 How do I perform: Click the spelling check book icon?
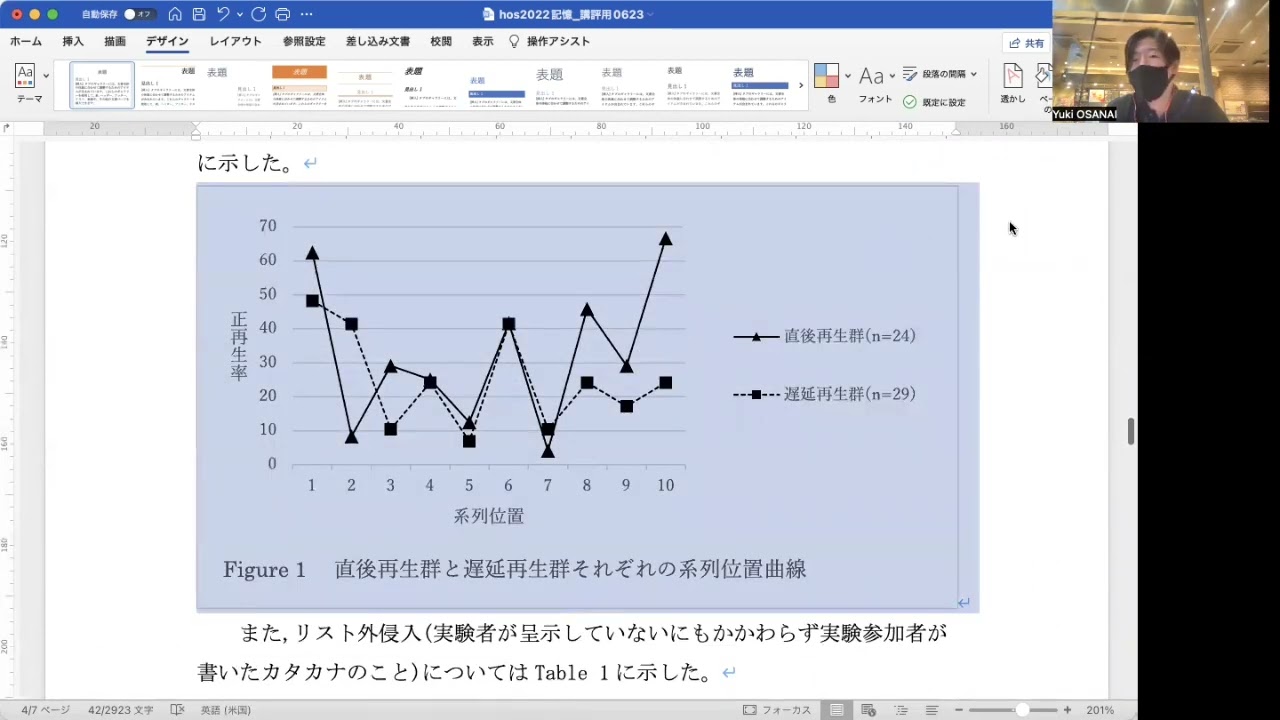pos(177,710)
